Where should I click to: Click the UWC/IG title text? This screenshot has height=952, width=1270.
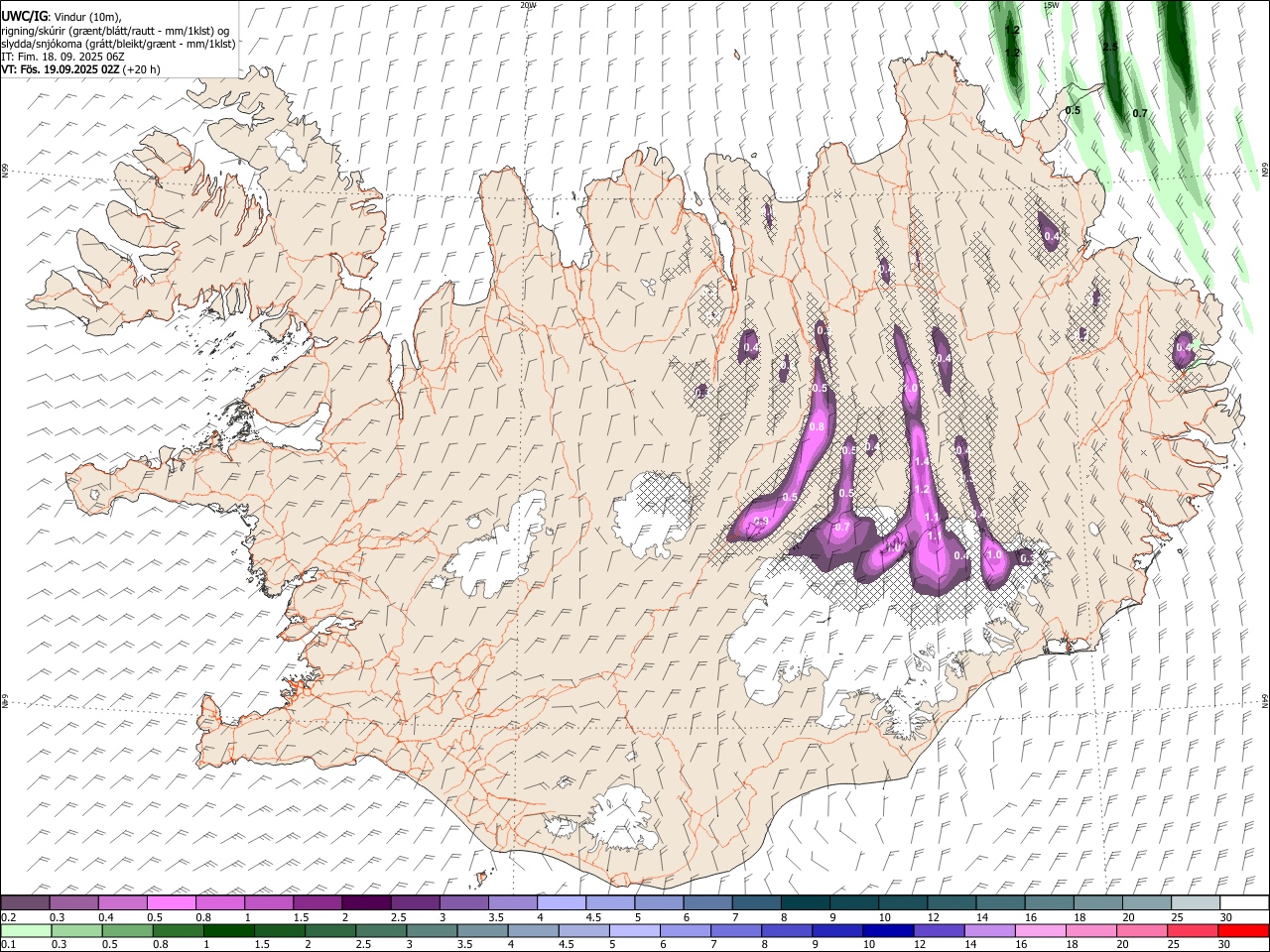pos(24,16)
